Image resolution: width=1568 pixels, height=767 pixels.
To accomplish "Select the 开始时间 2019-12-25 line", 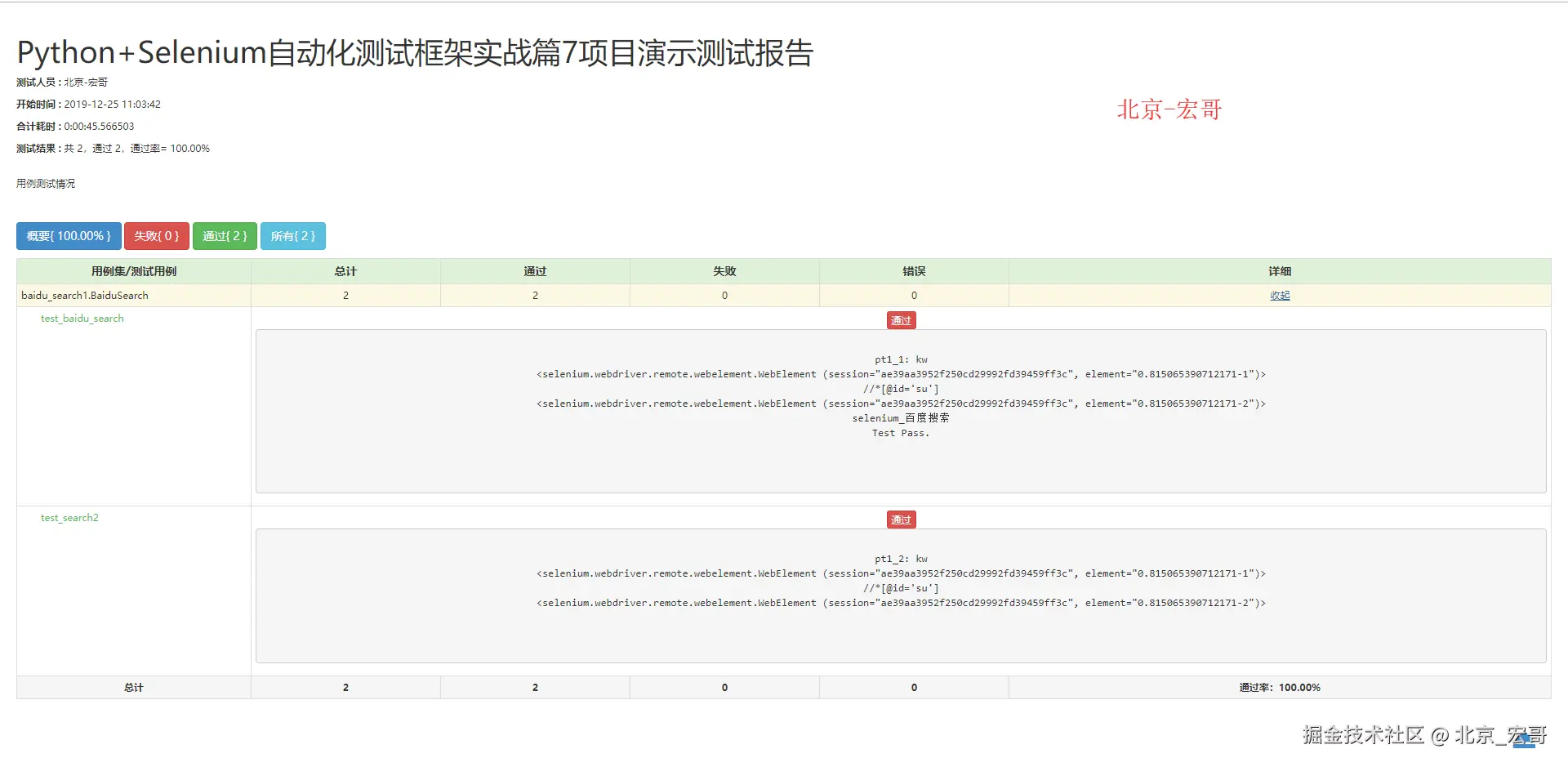I will (88, 105).
